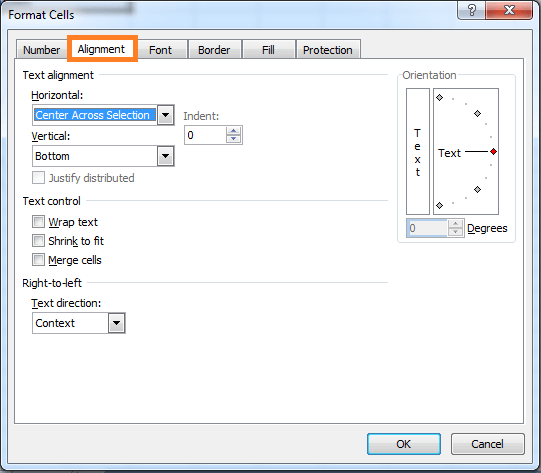Image resolution: width=541 pixels, height=473 pixels.
Task: Increase Degrees with the up spinner arrow
Action: pos(455,224)
